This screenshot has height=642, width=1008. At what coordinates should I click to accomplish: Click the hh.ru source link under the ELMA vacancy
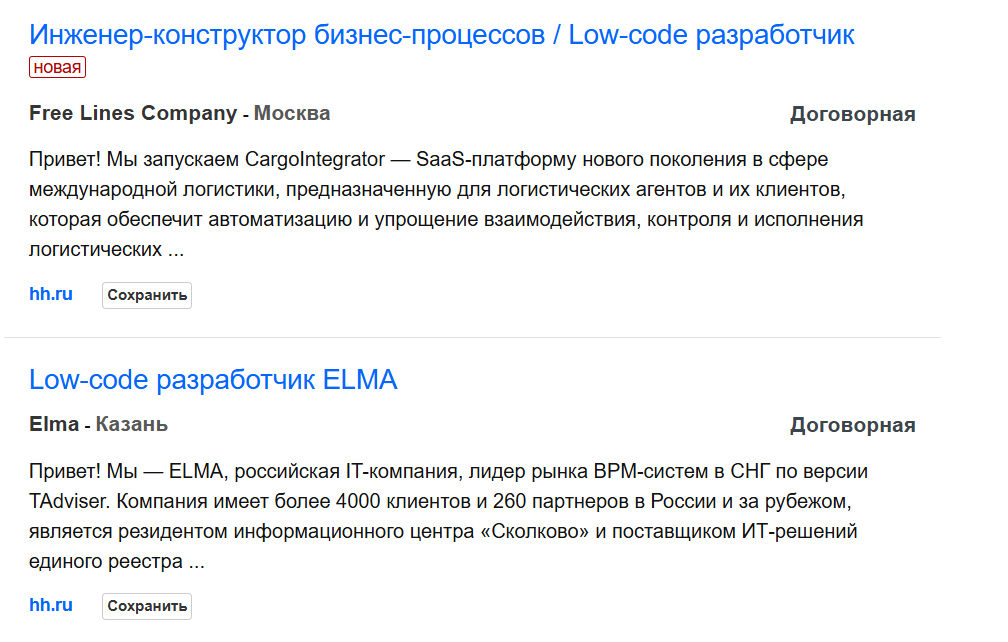point(50,605)
